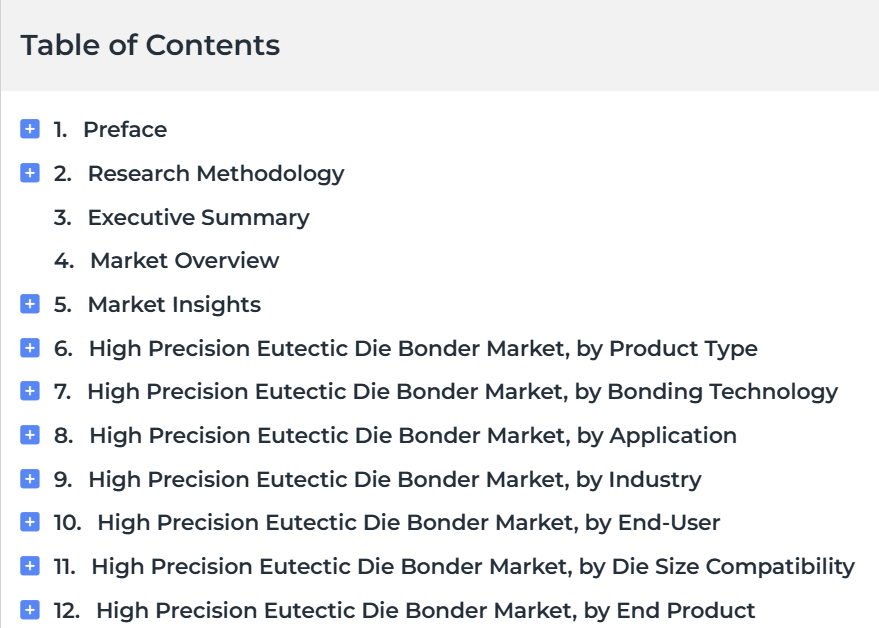Open the Market Overview entry
This screenshot has width=879, height=628.
[x=184, y=261]
